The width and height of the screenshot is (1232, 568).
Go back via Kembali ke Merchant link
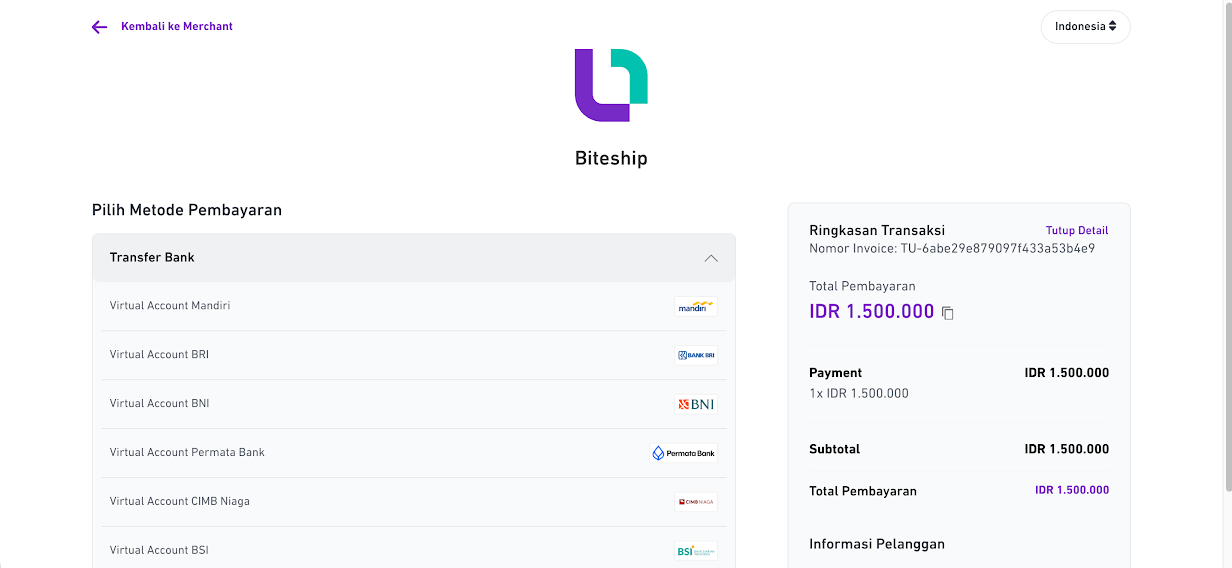177,27
